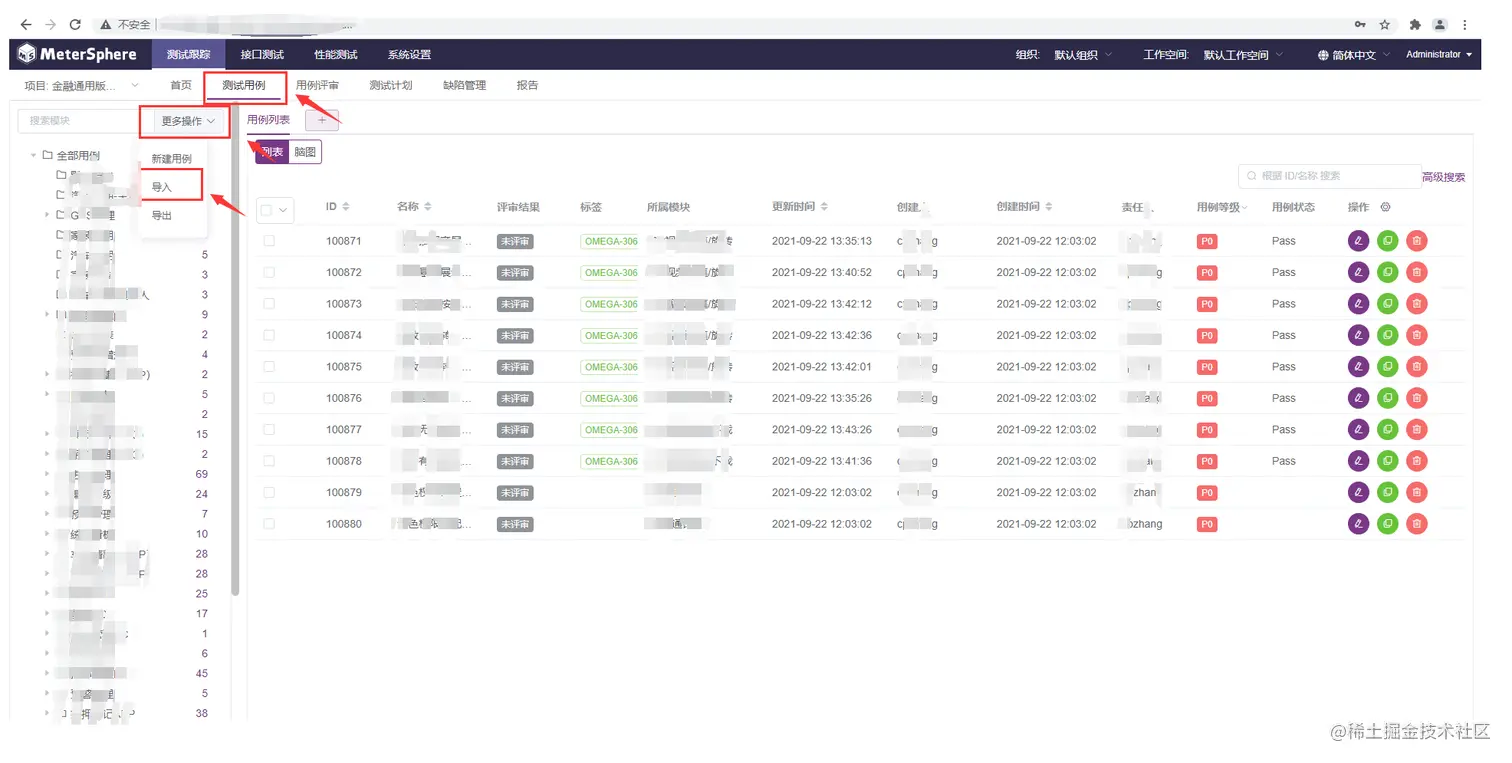The height and width of the screenshot is (763, 1512).
Task: Open 报告 tab
Action: coord(527,86)
